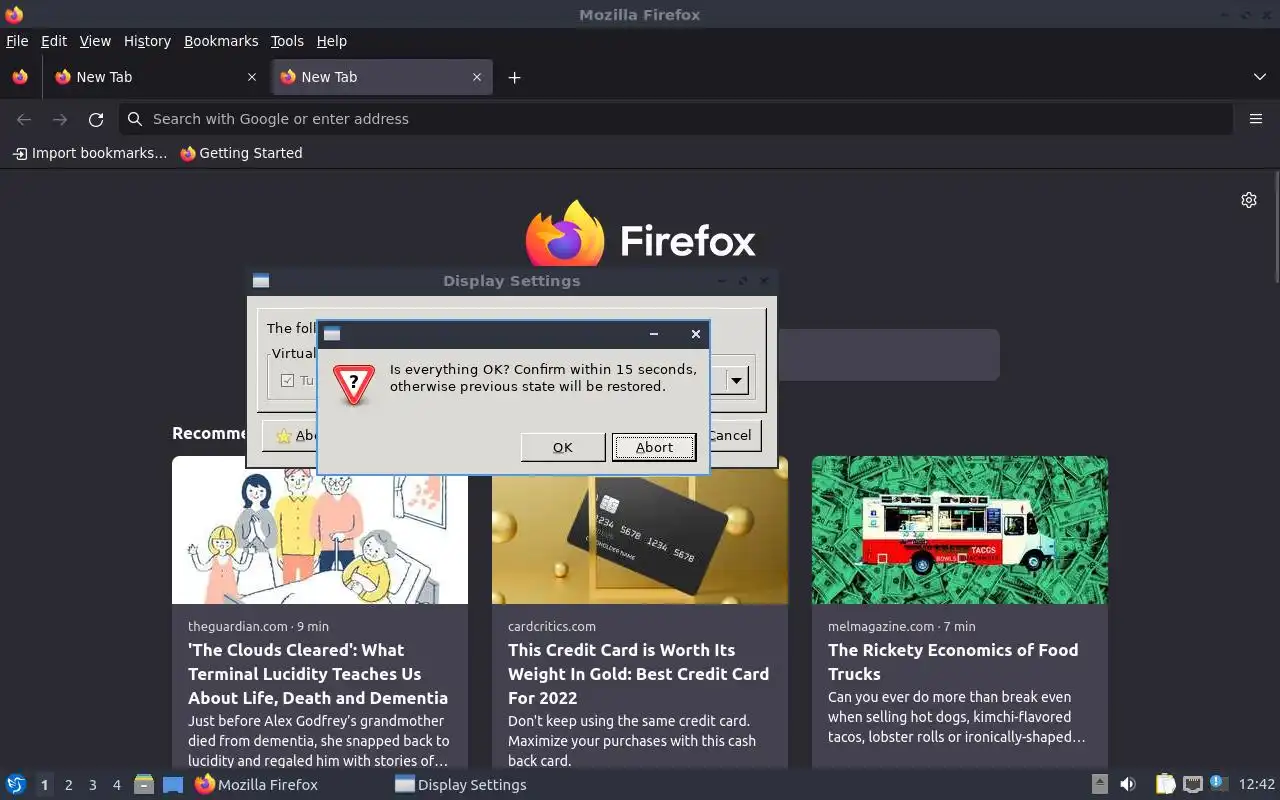This screenshot has height=800, width=1280.
Task: Switch to workspace 2 in the pager
Action: click(68, 785)
